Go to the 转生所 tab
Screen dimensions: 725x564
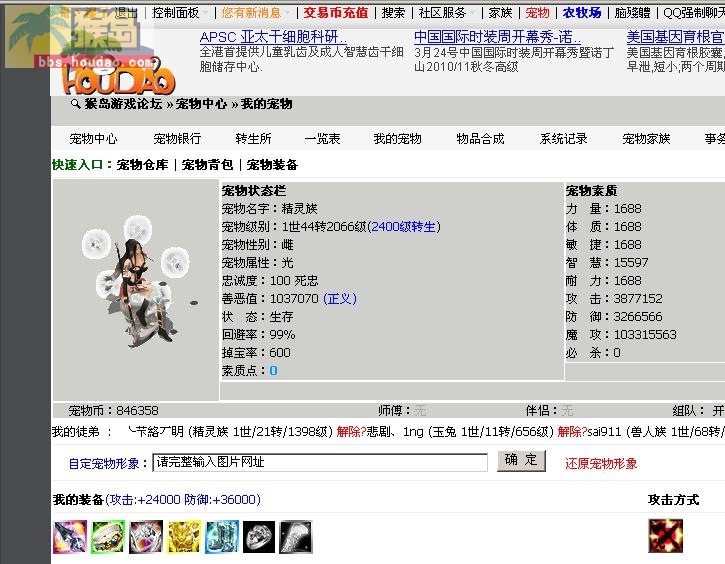(253, 139)
